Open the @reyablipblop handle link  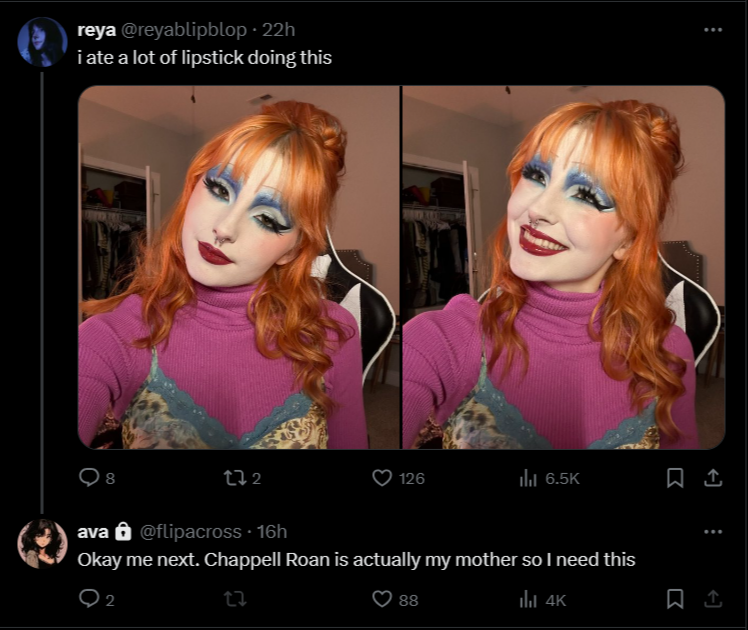click(x=184, y=30)
